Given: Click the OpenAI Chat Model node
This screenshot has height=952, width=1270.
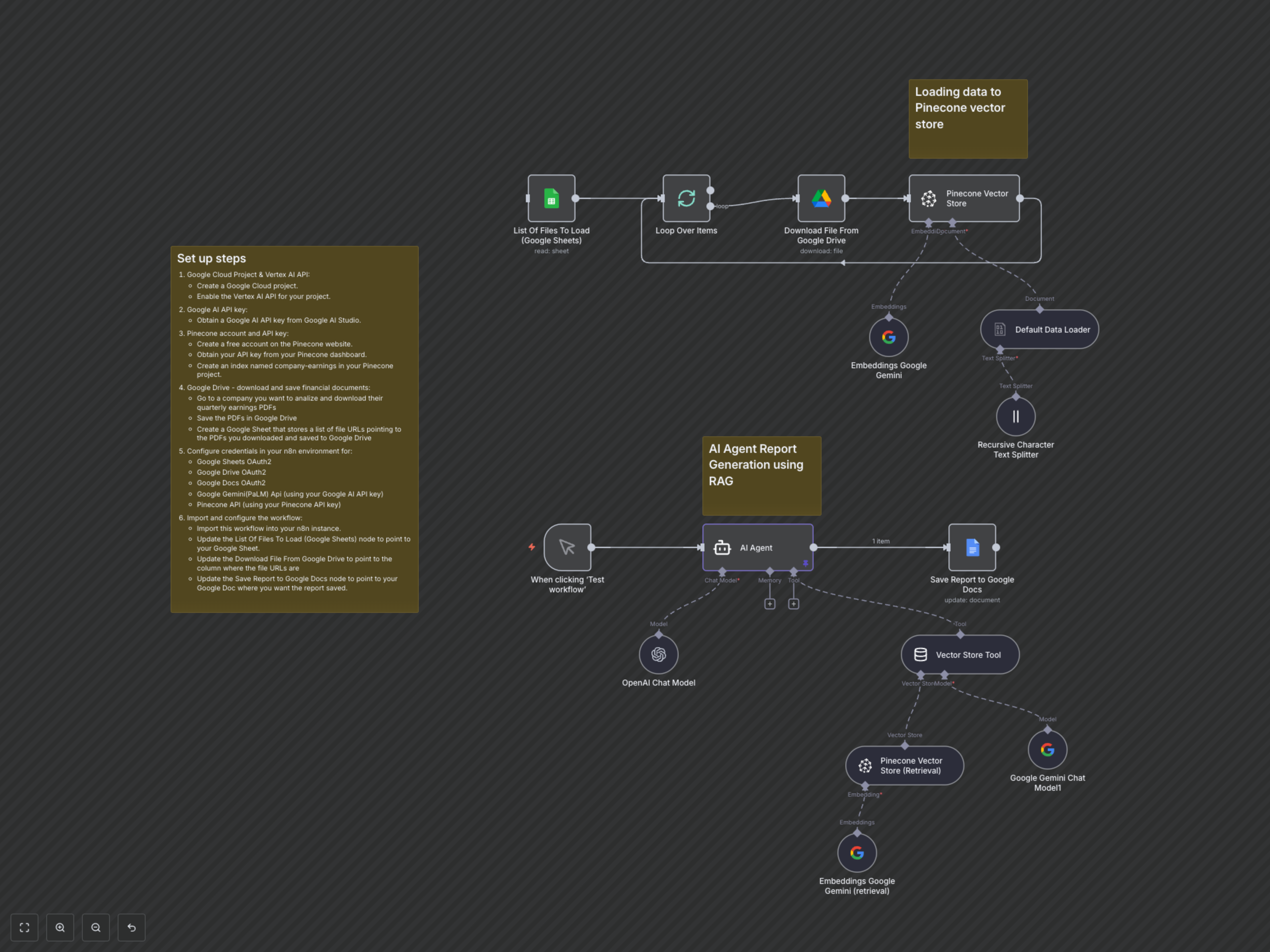Looking at the screenshot, I should [658, 655].
